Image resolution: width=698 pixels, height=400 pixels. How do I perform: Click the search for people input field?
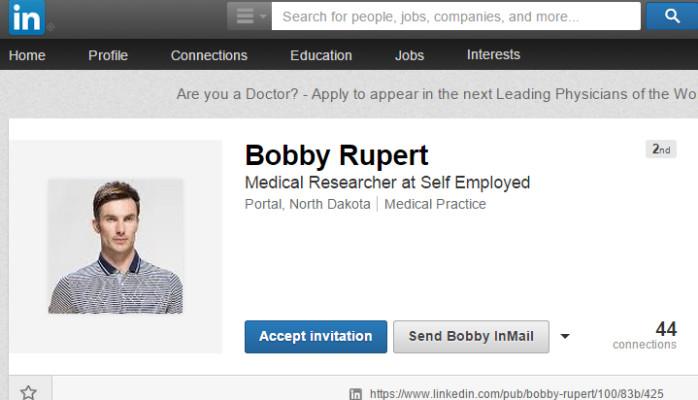[x=456, y=16]
